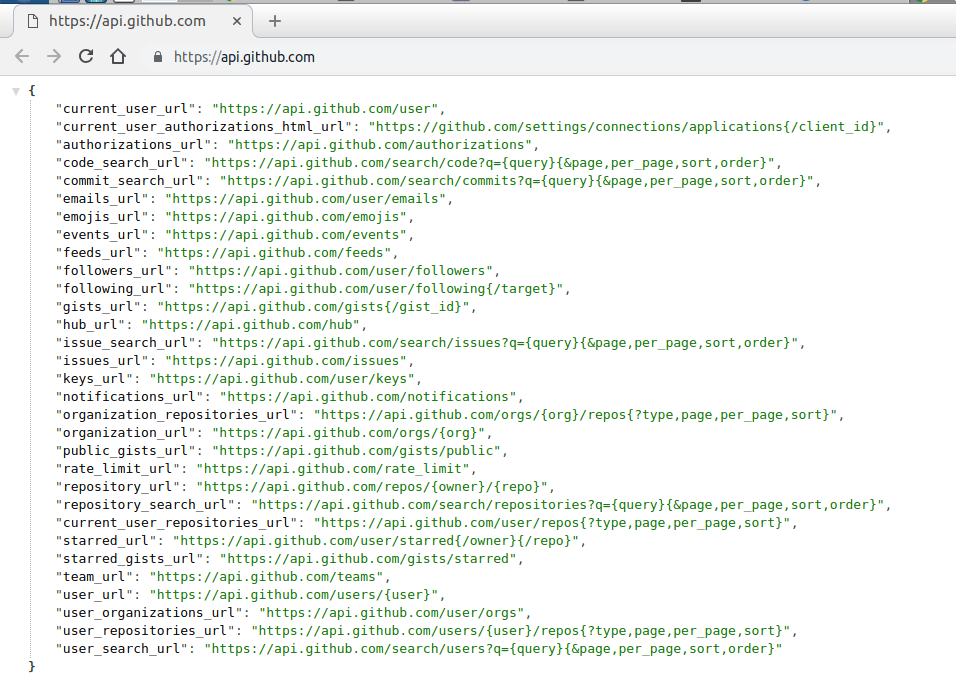Viewport: 956px width, 697px height.
Task: Open the rate_limit_url link
Action: [332, 468]
